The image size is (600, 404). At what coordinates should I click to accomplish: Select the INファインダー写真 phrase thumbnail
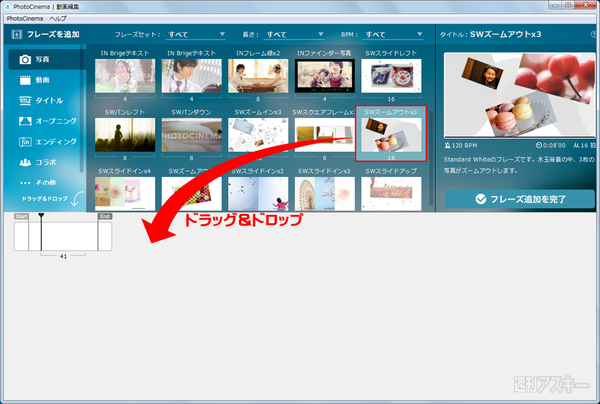pos(325,76)
